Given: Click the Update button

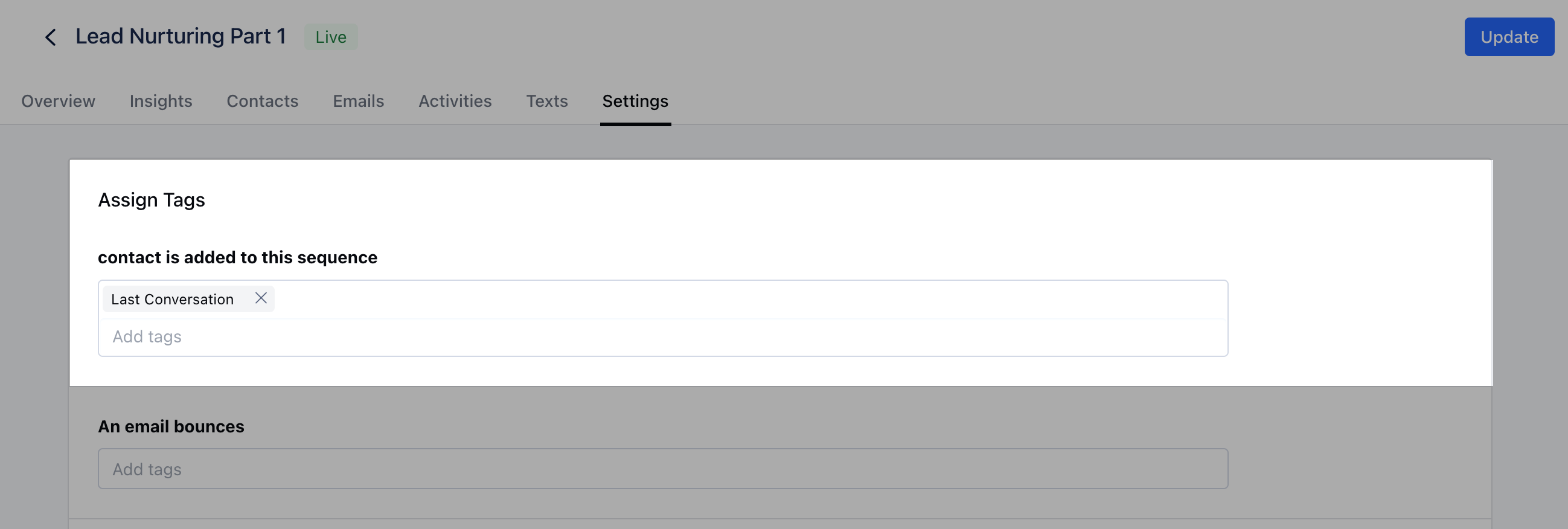Looking at the screenshot, I should (x=1509, y=37).
